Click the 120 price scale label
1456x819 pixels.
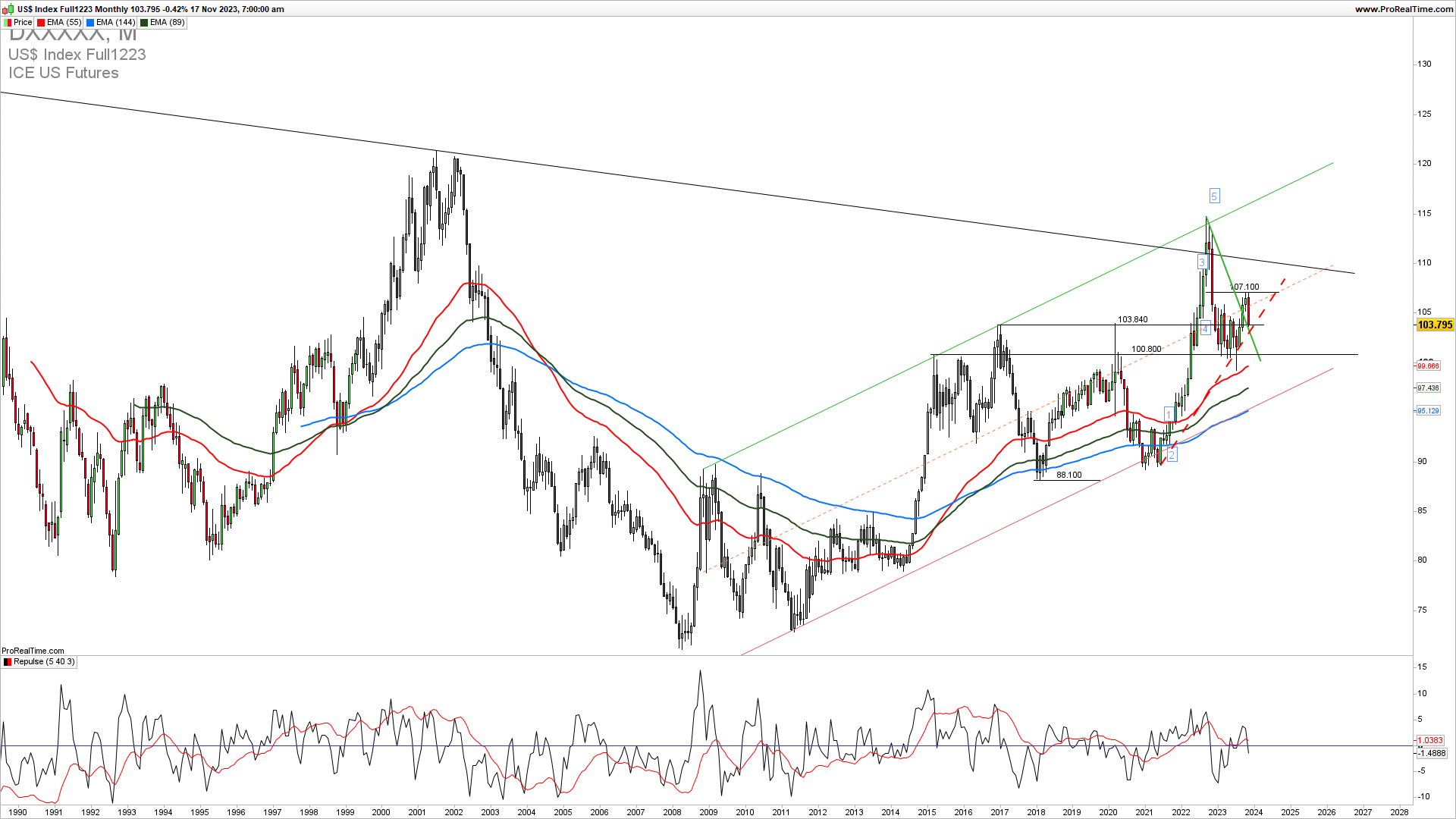pos(1424,163)
